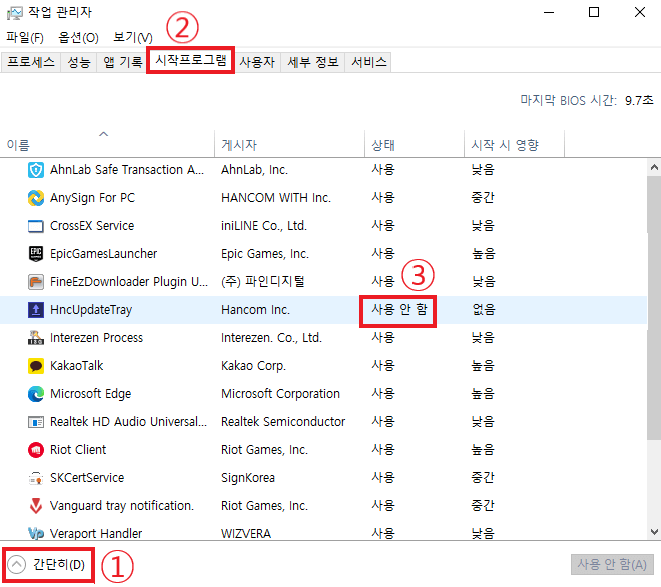Click the Veraport Handler icon
This screenshot has height=587, width=661.
coord(36,533)
